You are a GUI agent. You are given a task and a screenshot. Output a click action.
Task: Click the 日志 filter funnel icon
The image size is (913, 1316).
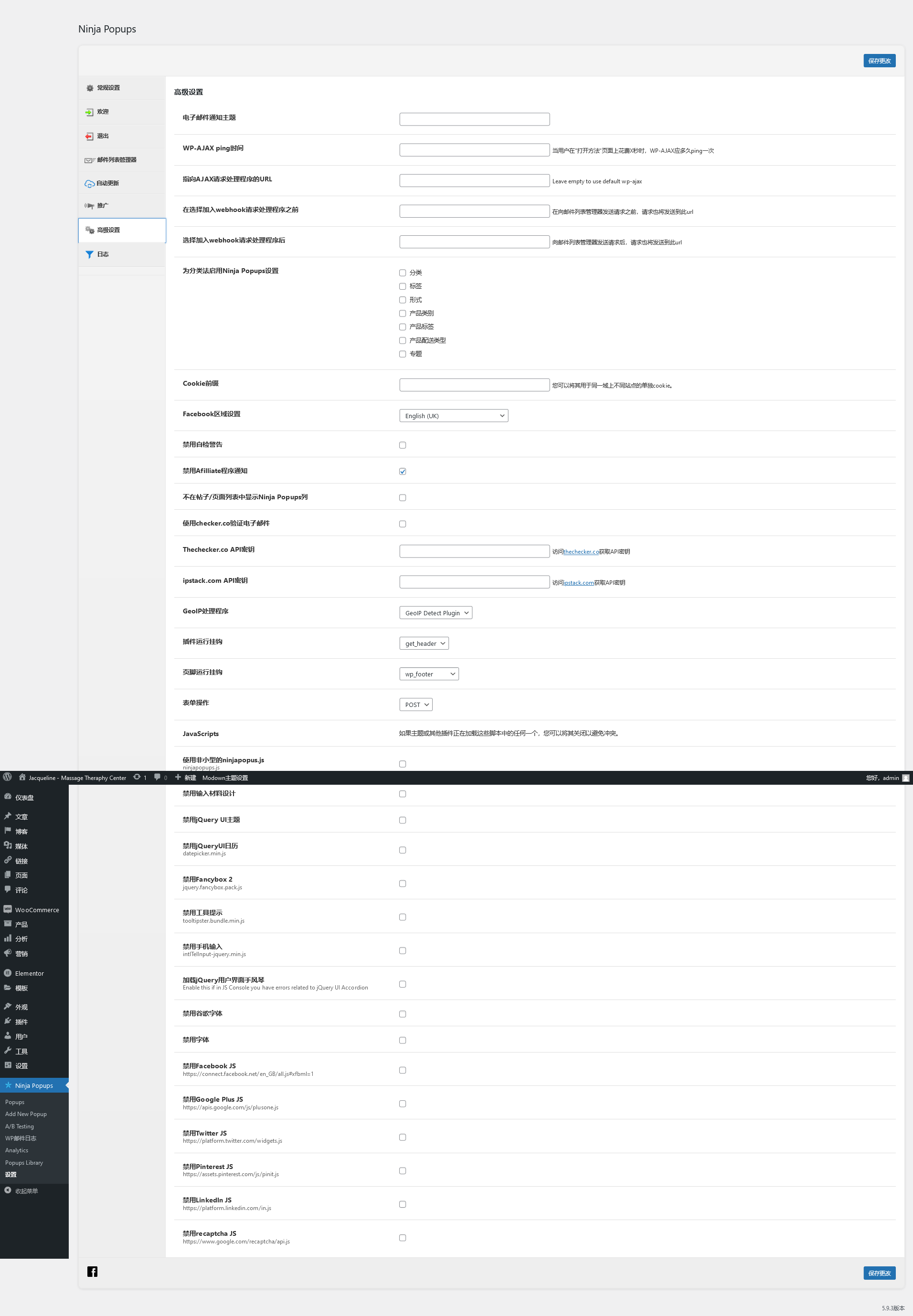pyautogui.click(x=89, y=254)
